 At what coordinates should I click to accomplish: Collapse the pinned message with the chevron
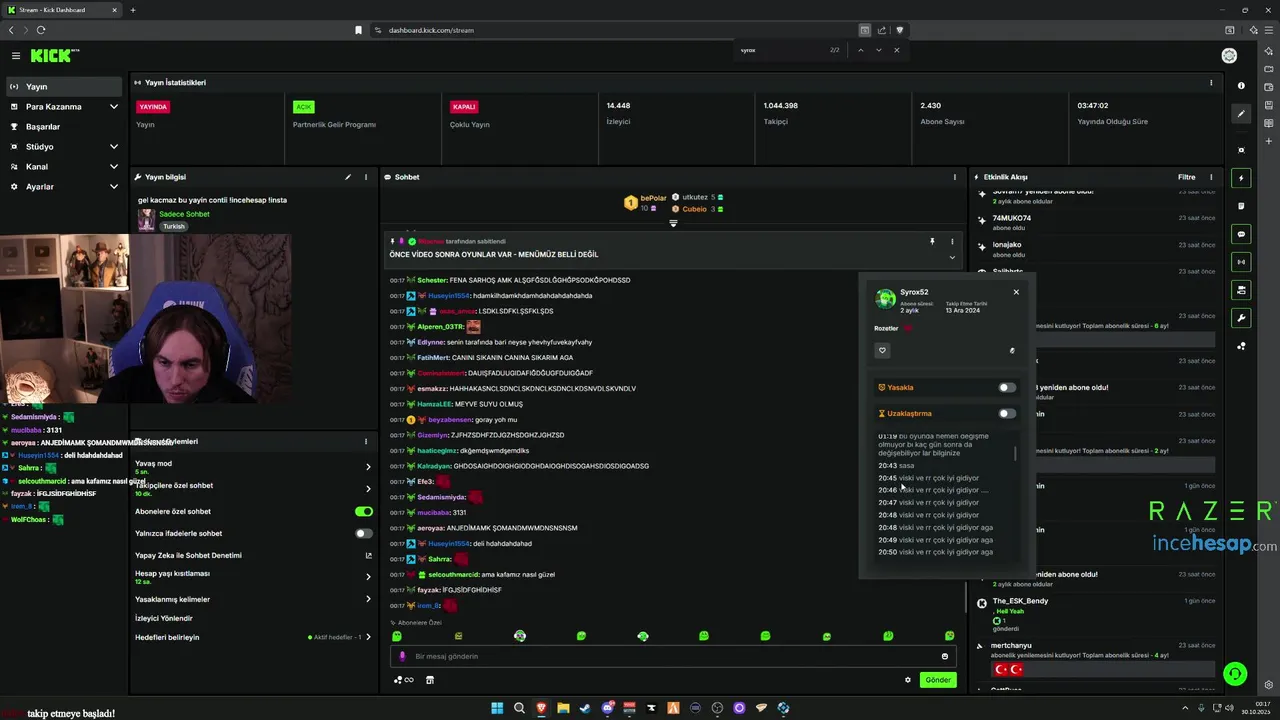coord(952,257)
